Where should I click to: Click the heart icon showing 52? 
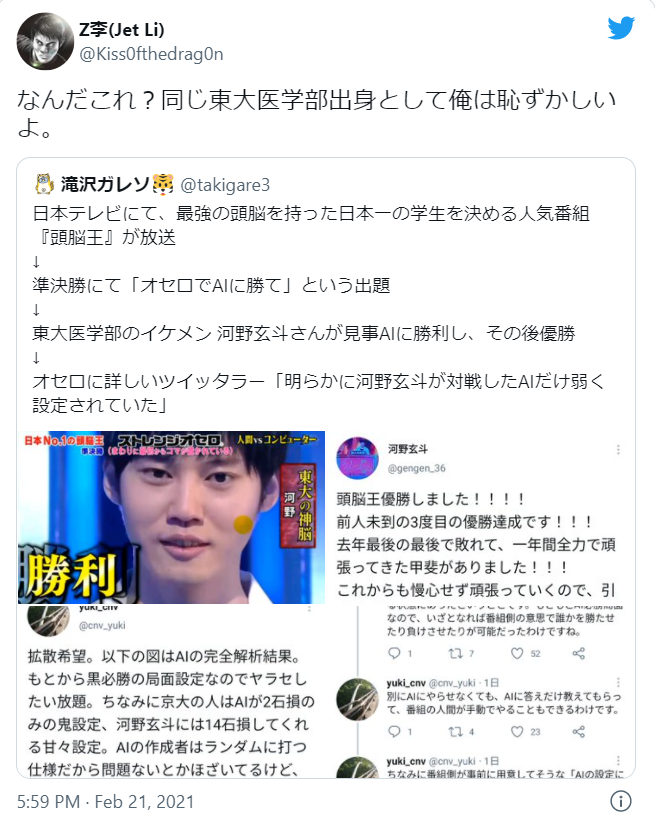[517, 653]
